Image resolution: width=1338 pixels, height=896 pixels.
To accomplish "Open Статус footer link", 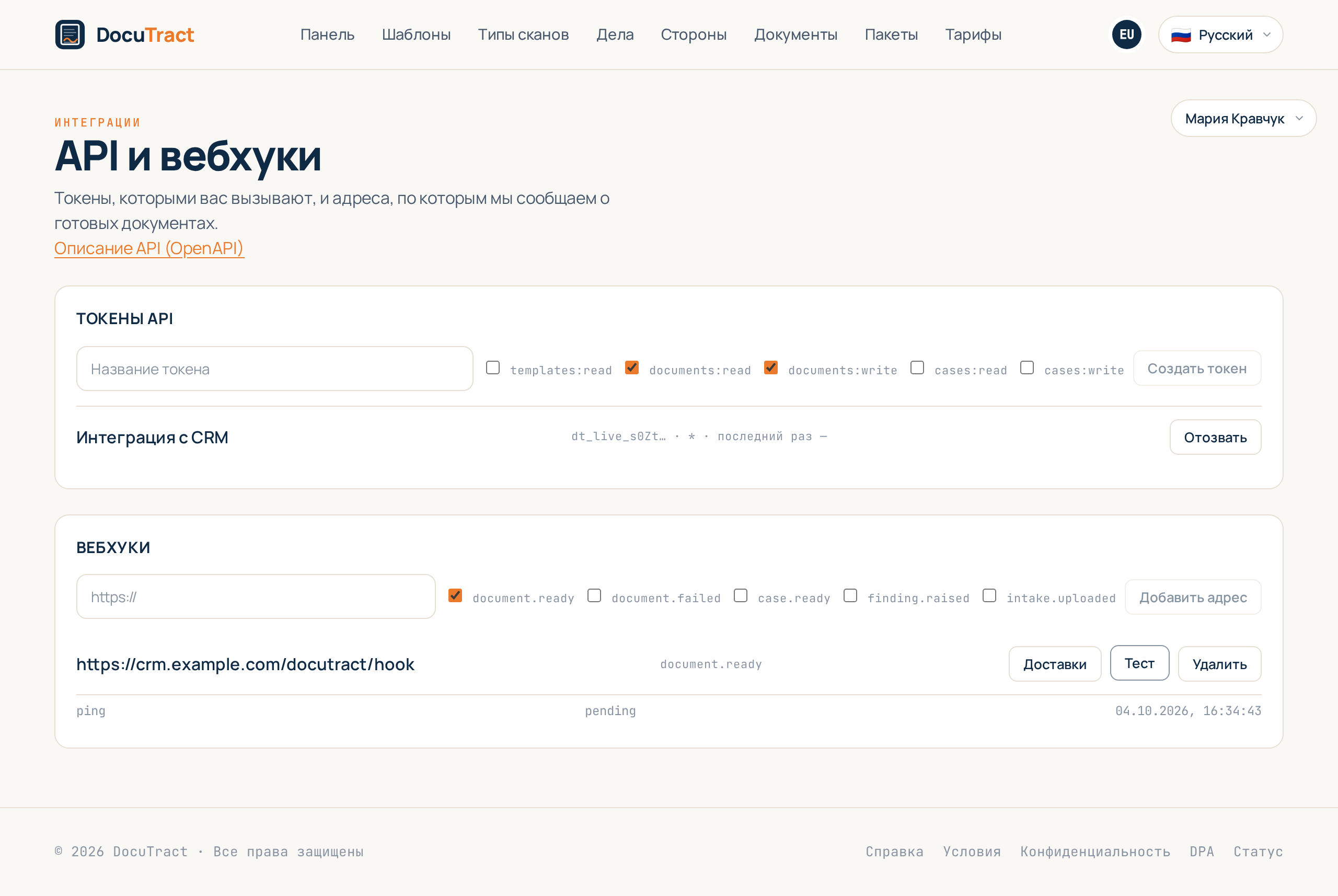I will point(1258,852).
